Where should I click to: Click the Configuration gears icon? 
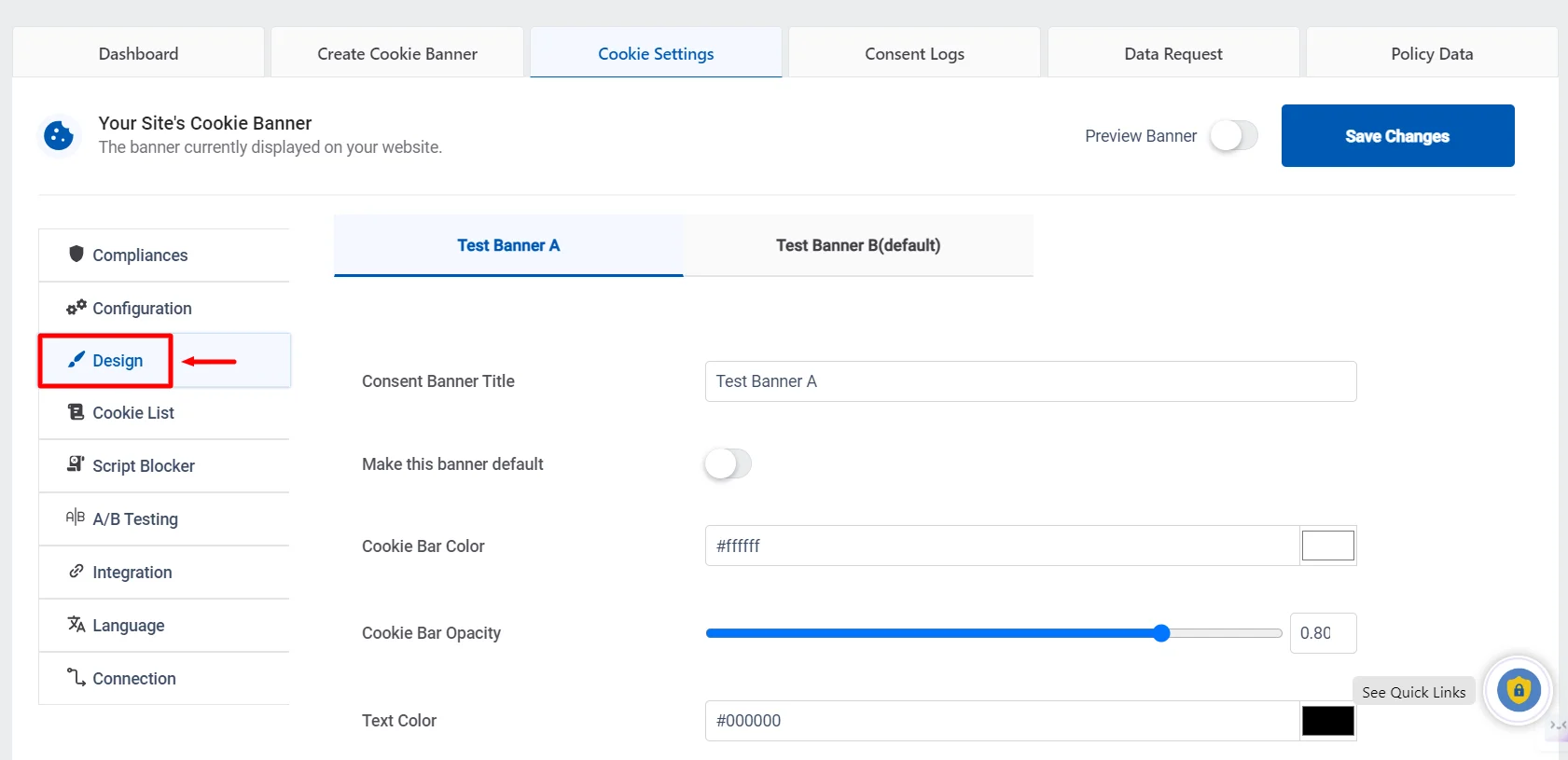point(76,307)
